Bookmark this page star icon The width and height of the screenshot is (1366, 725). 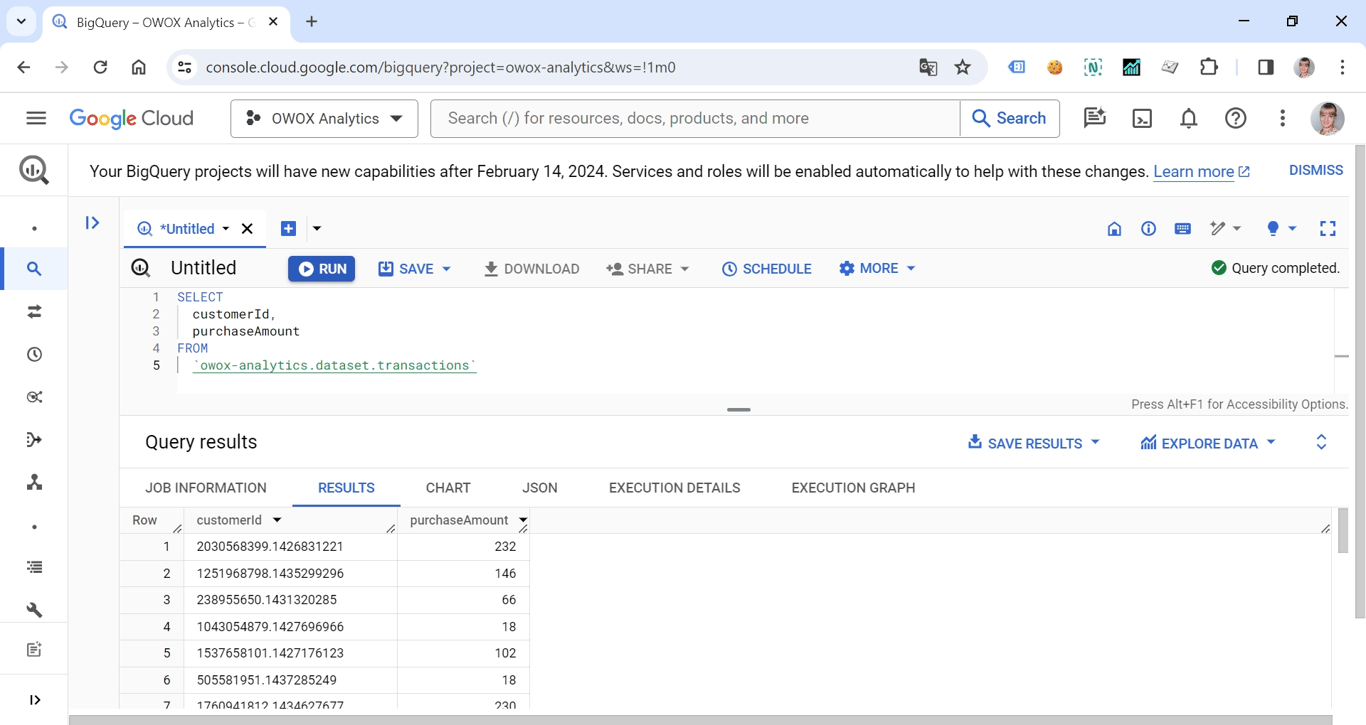962,67
